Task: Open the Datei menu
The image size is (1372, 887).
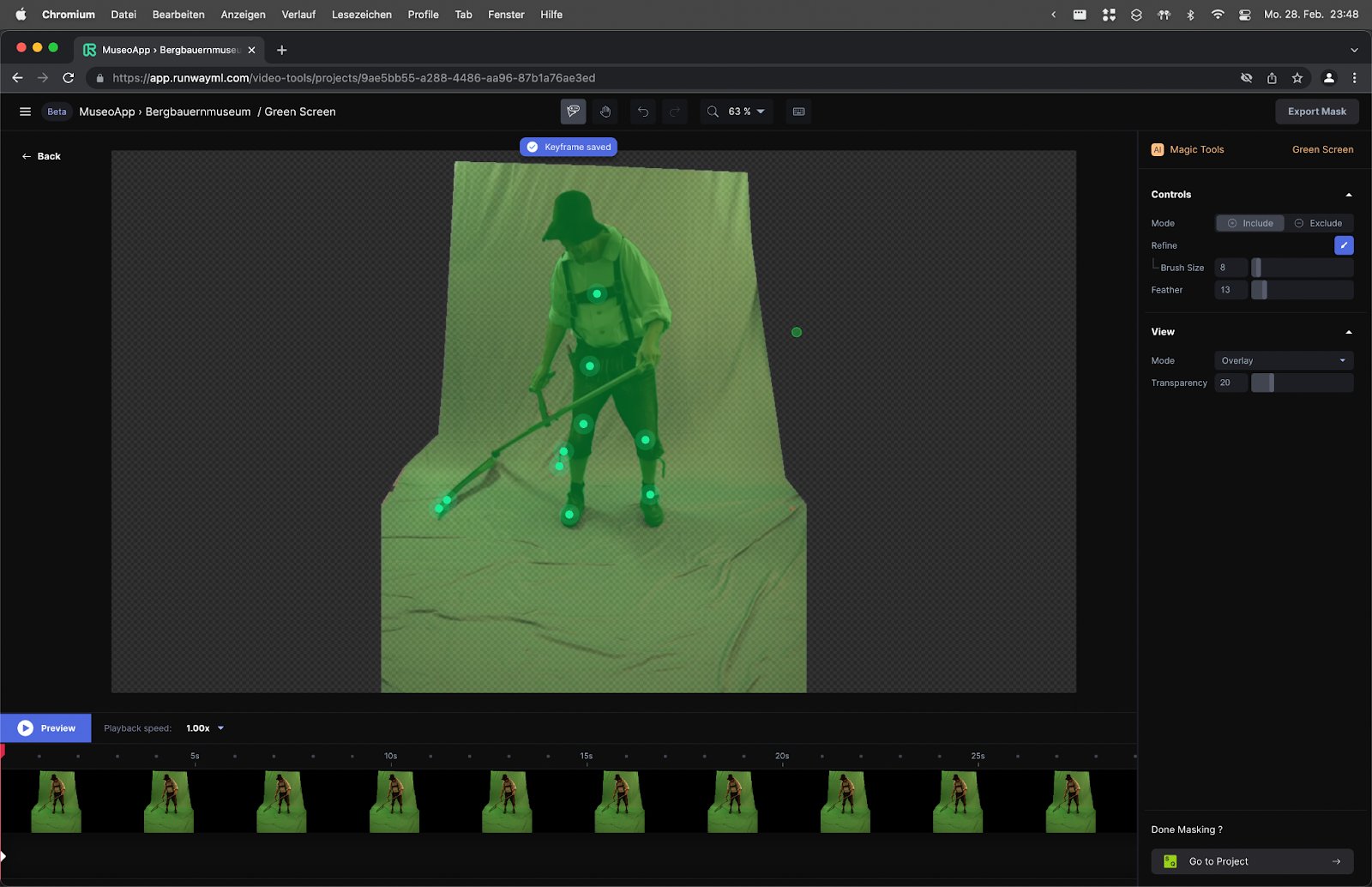Action: click(x=123, y=15)
